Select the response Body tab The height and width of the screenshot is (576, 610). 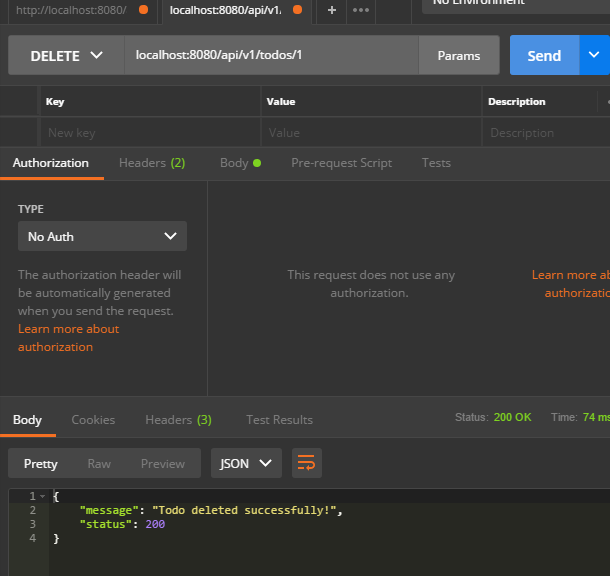(27, 420)
